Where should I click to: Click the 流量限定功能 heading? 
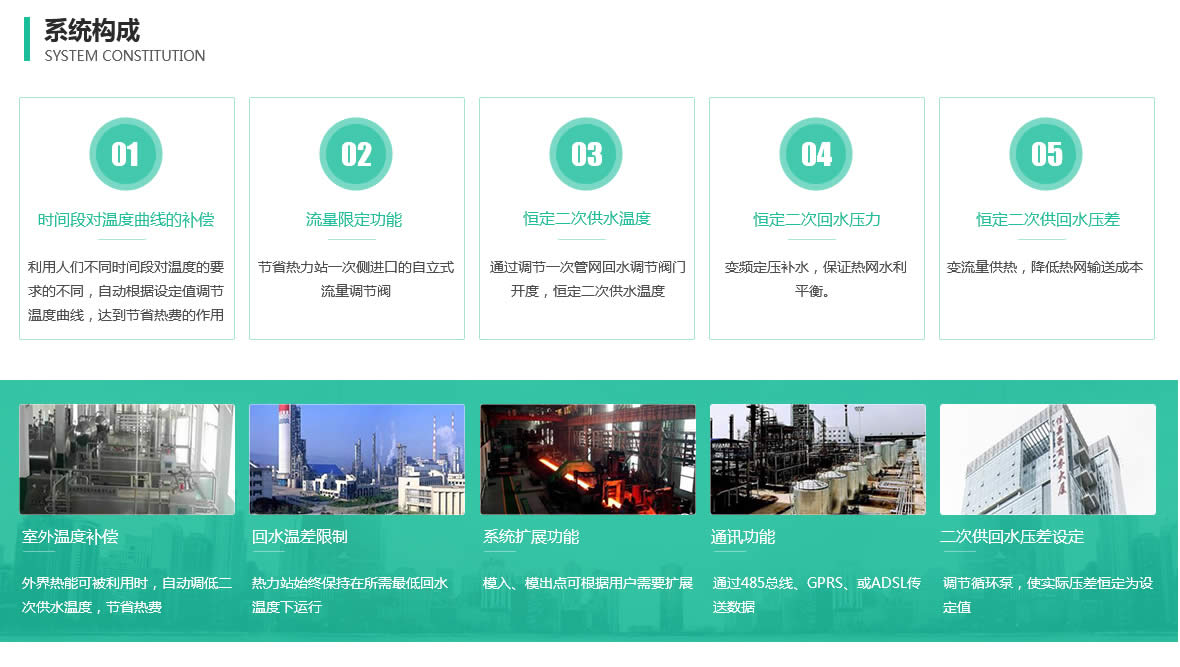354,219
